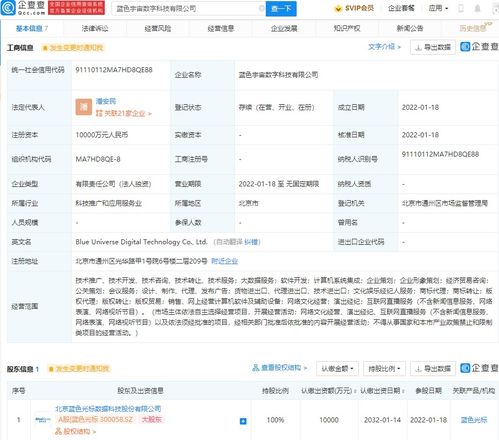Switch to the 企业发展 tab
This screenshot has height=440, width=499.
click(284, 29)
